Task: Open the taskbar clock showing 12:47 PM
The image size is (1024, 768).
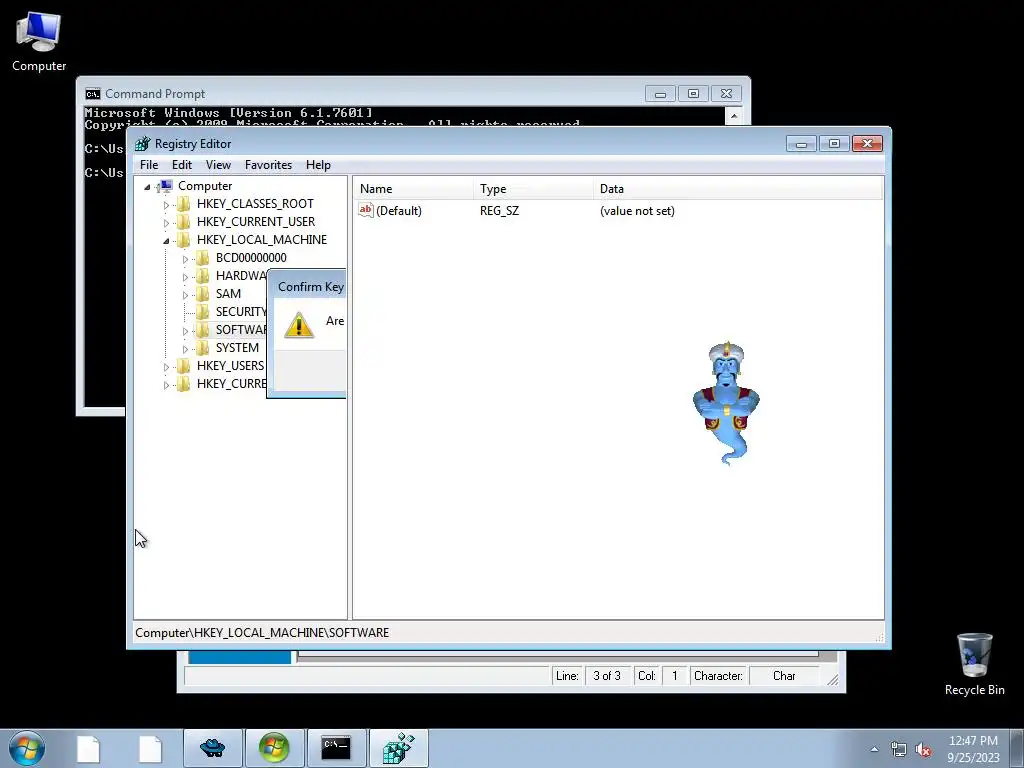Action: (x=973, y=749)
